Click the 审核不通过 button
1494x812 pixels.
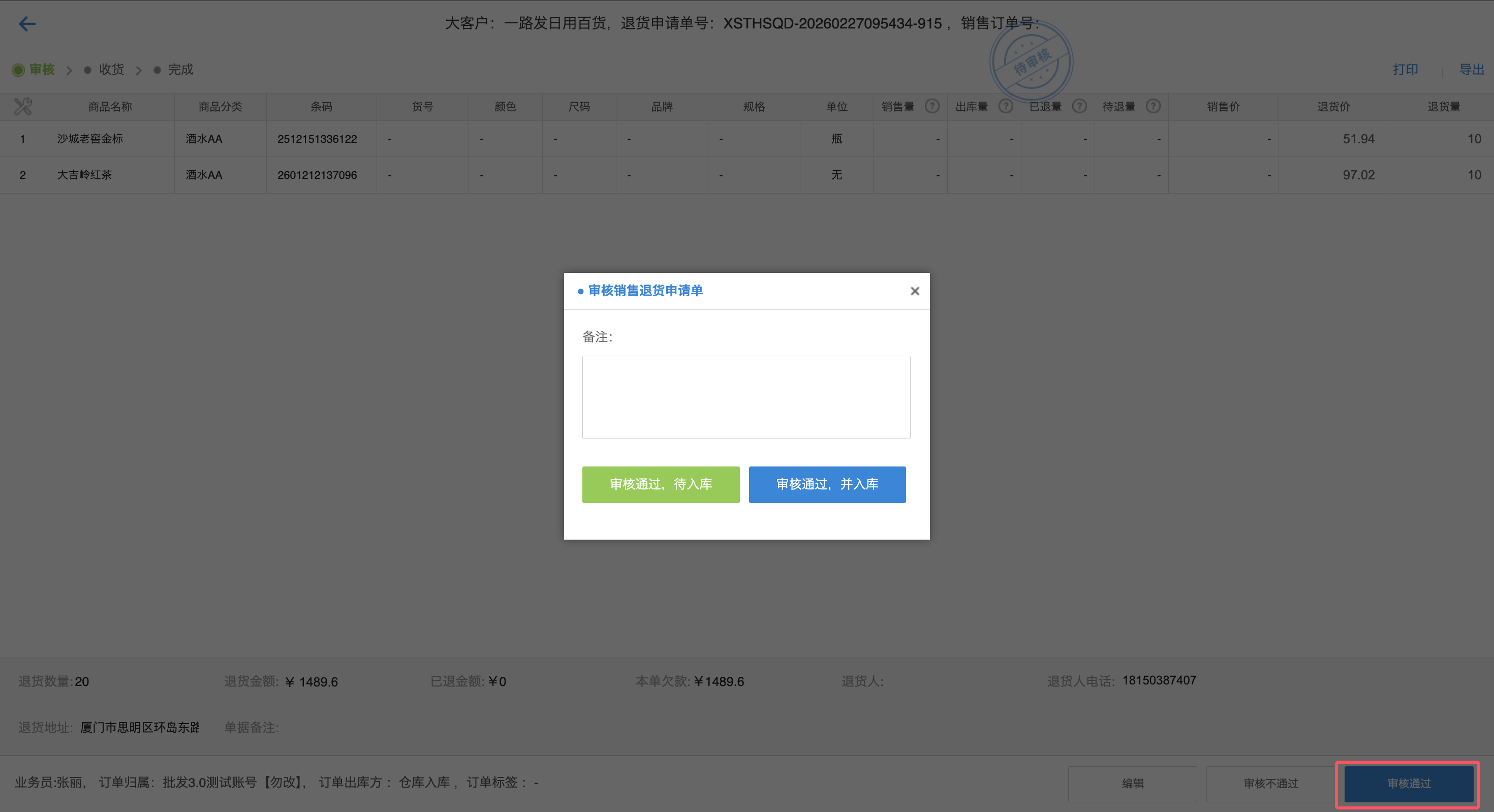tap(1270, 784)
